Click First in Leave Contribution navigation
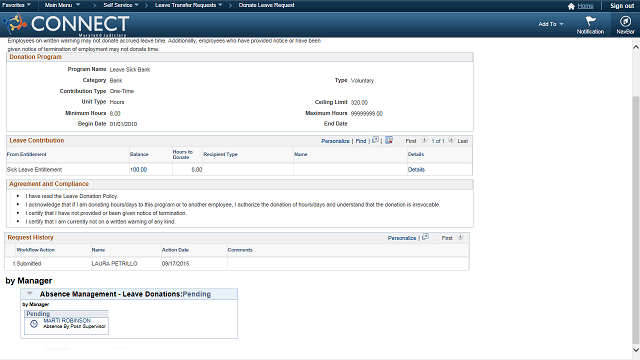Image resolution: width=640 pixels, height=360 pixels. (411, 141)
